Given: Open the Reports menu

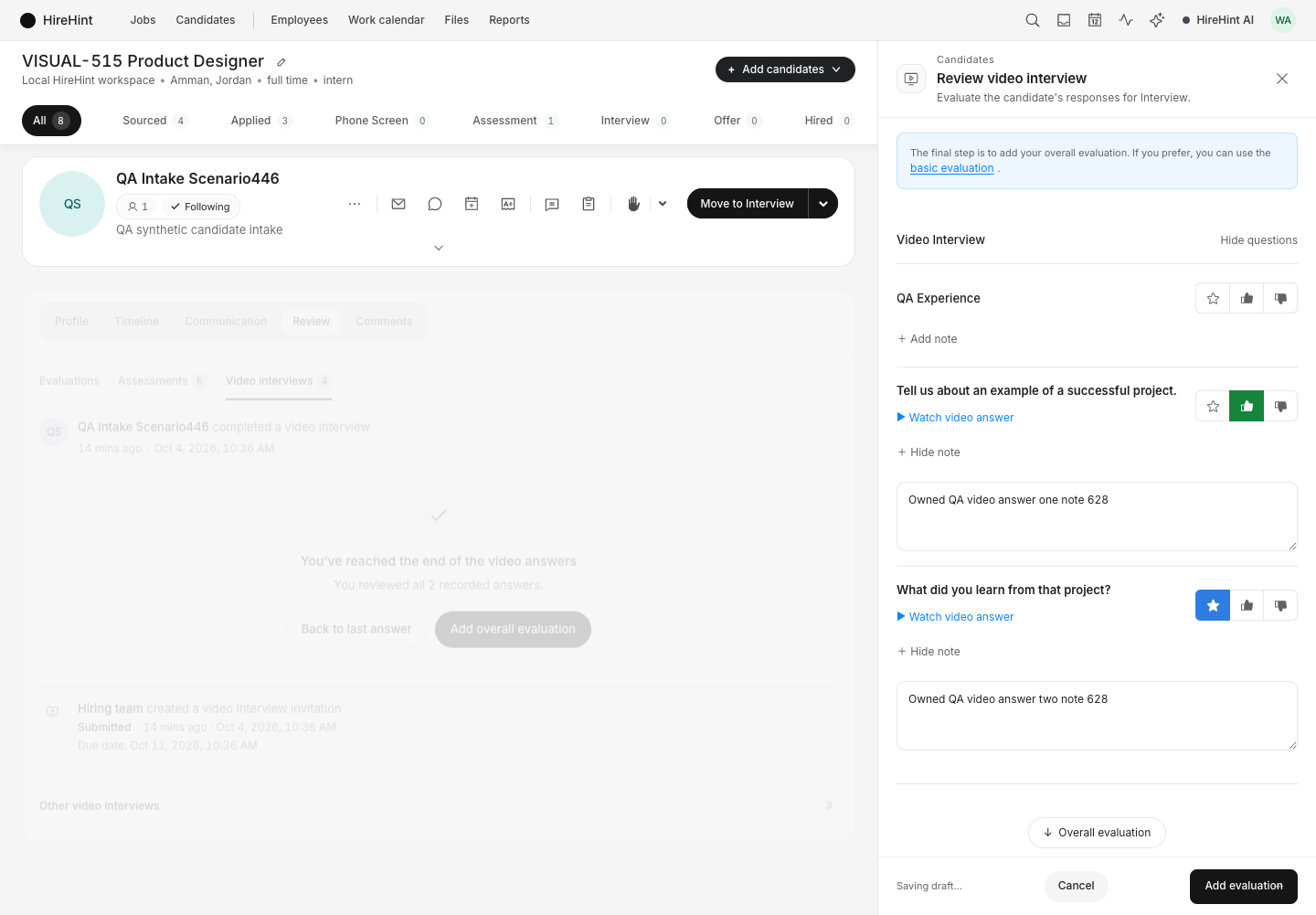Looking at the screenshot, I should pyautogui.click(x=509, y=20).
